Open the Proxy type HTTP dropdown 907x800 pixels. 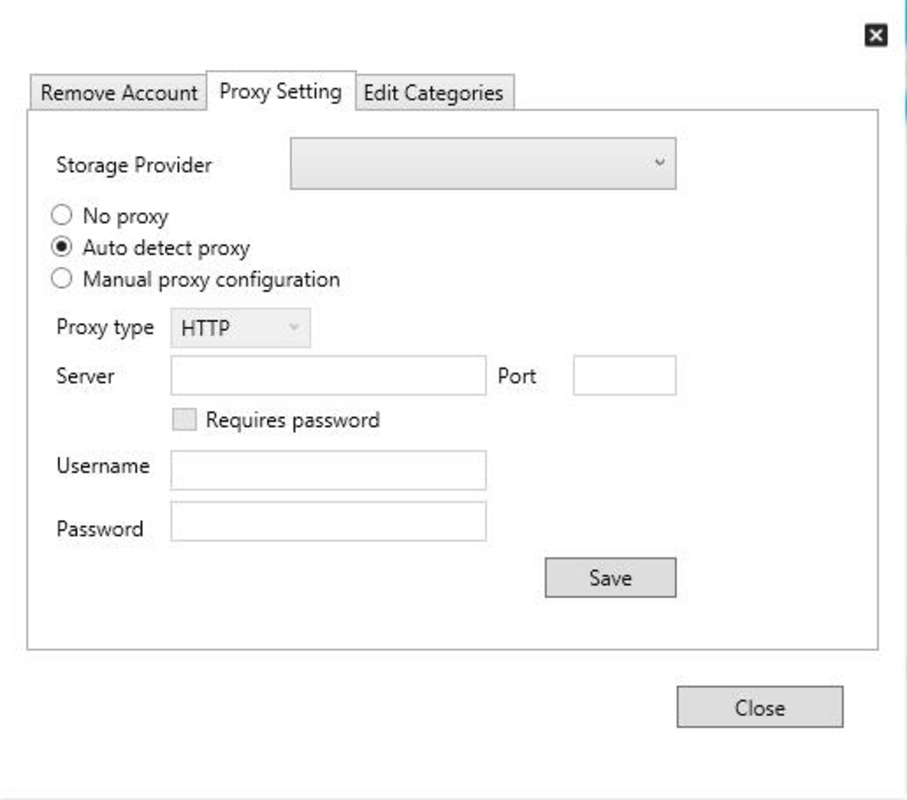click(240, 328)
